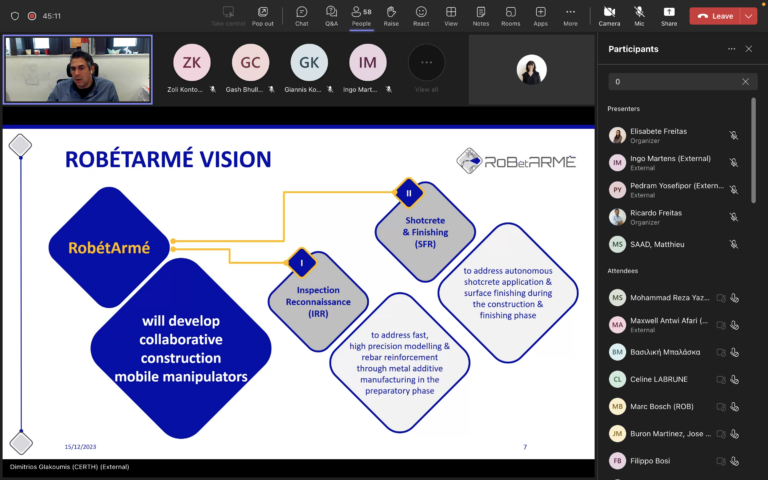Click the meeting timer 45:11
Screen dimensions: 768x480
tap(51, 16)
